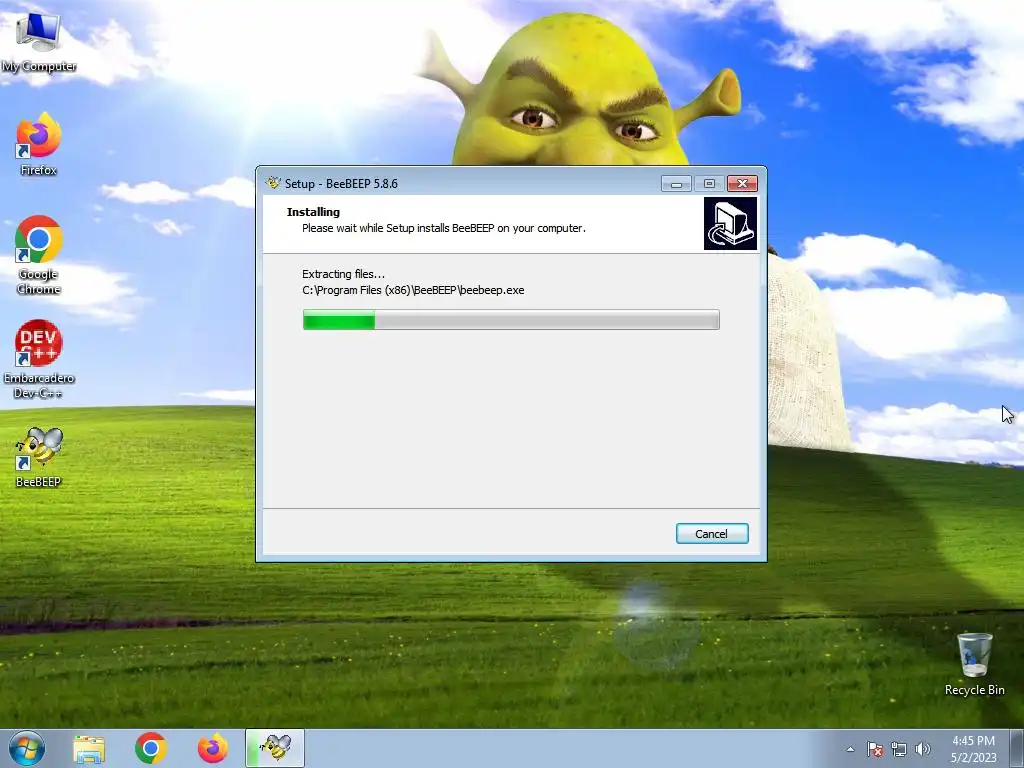1024x768 pixels.
Task: Open File Explorer from the taskbar
Action: (89, 748)
